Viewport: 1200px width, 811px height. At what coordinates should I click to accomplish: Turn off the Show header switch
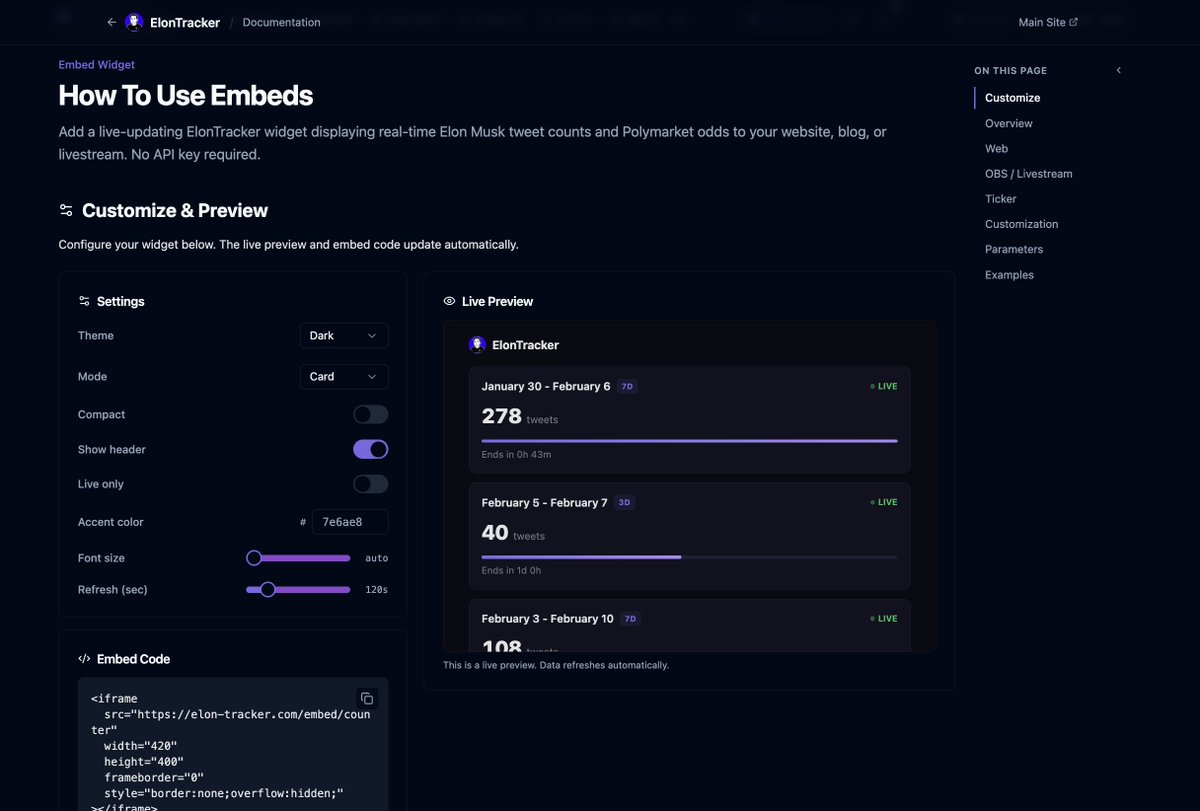[x=370, y=449]
